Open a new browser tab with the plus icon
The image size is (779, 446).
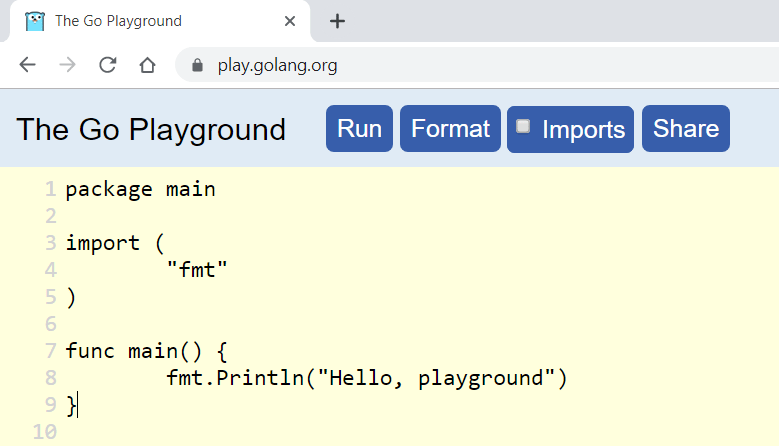(337, 21)
